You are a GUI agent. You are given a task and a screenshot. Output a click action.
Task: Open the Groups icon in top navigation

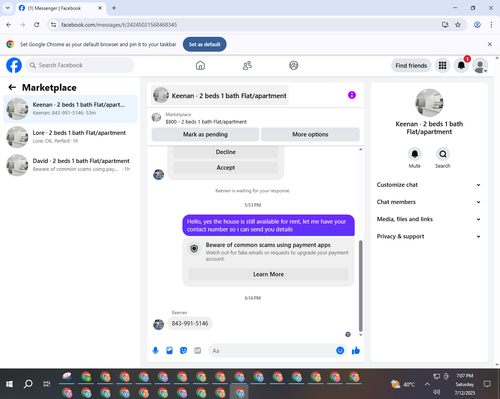coord(294,65)
